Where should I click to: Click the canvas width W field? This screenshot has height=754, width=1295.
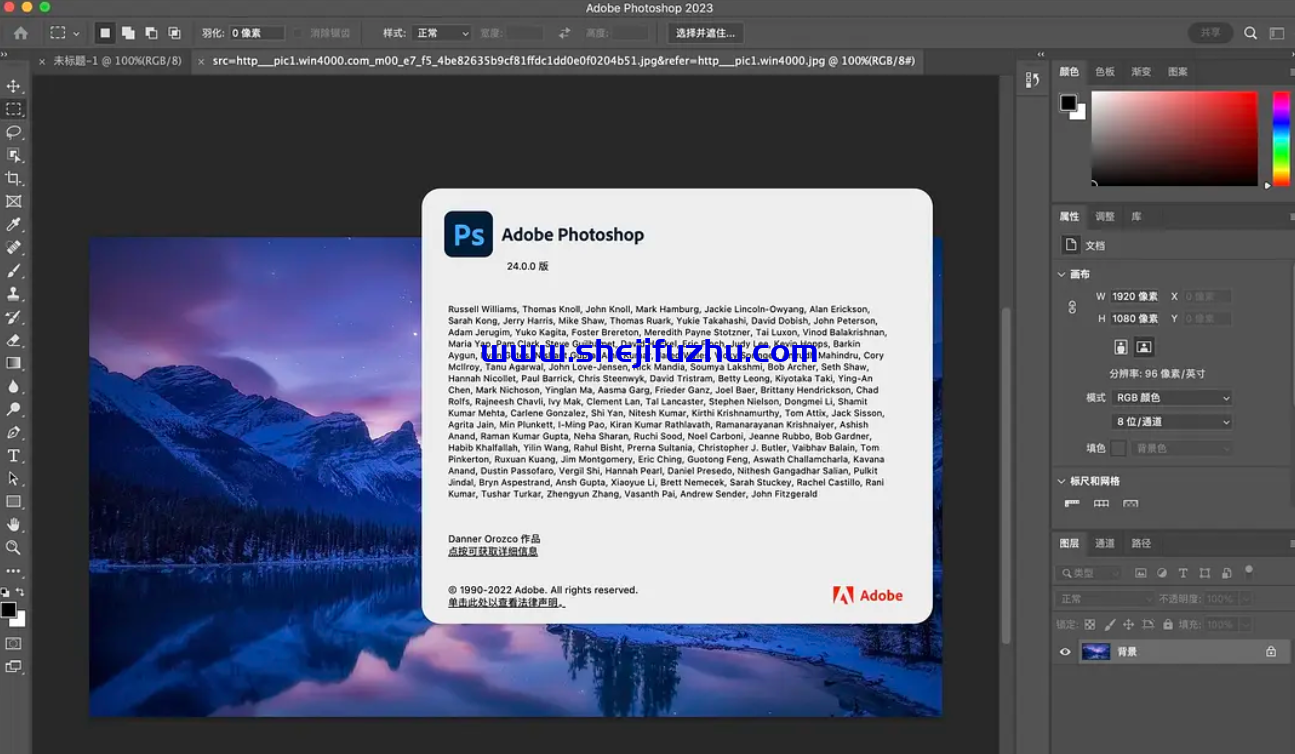pos(1135,297)
